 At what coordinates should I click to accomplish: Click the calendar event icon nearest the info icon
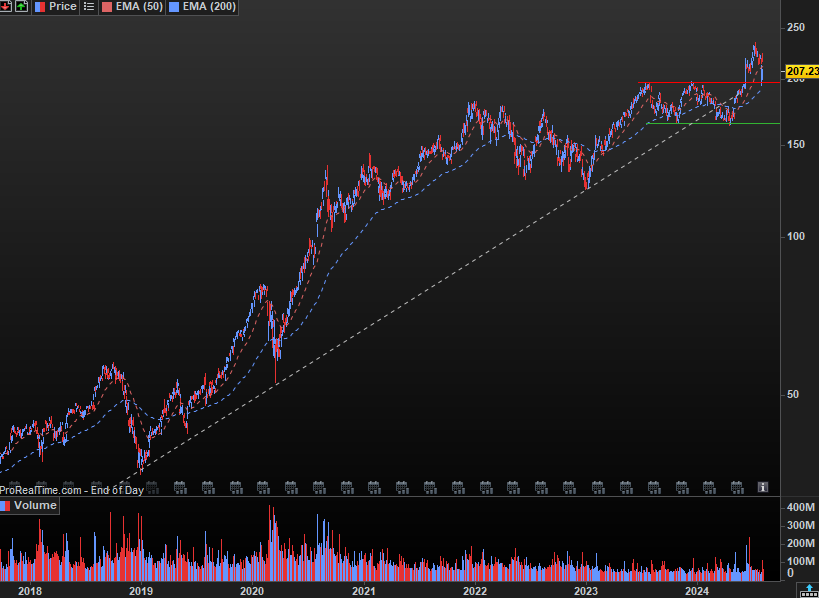tap(737, 487)
